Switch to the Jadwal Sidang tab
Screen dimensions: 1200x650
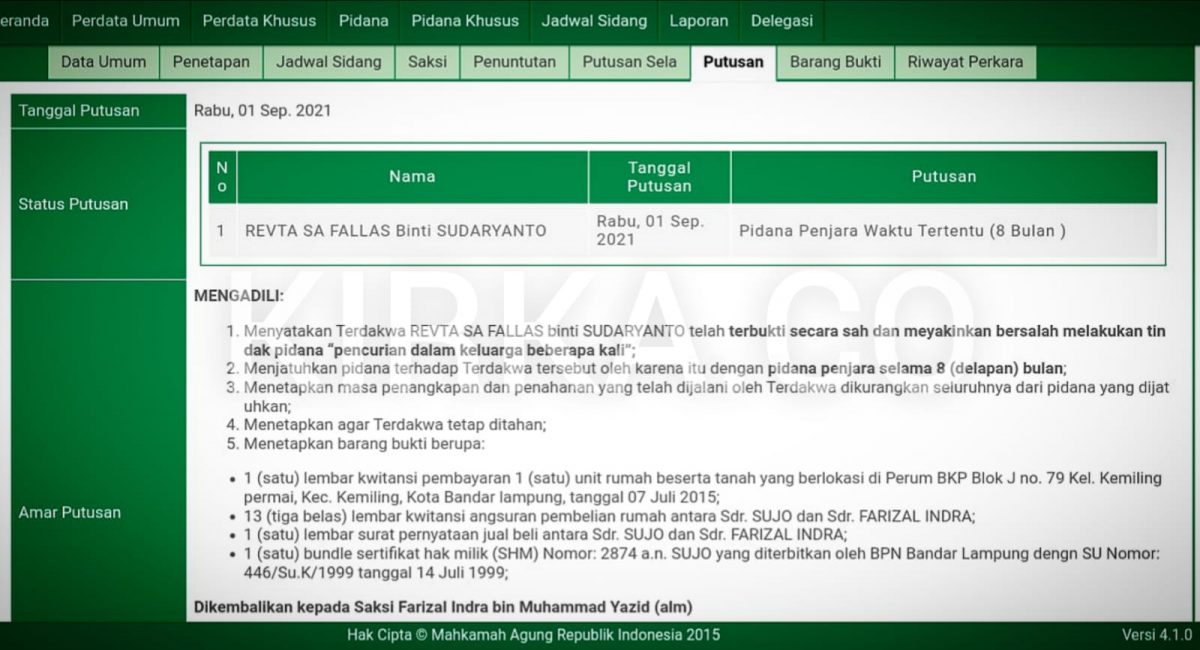click(329, 62)
